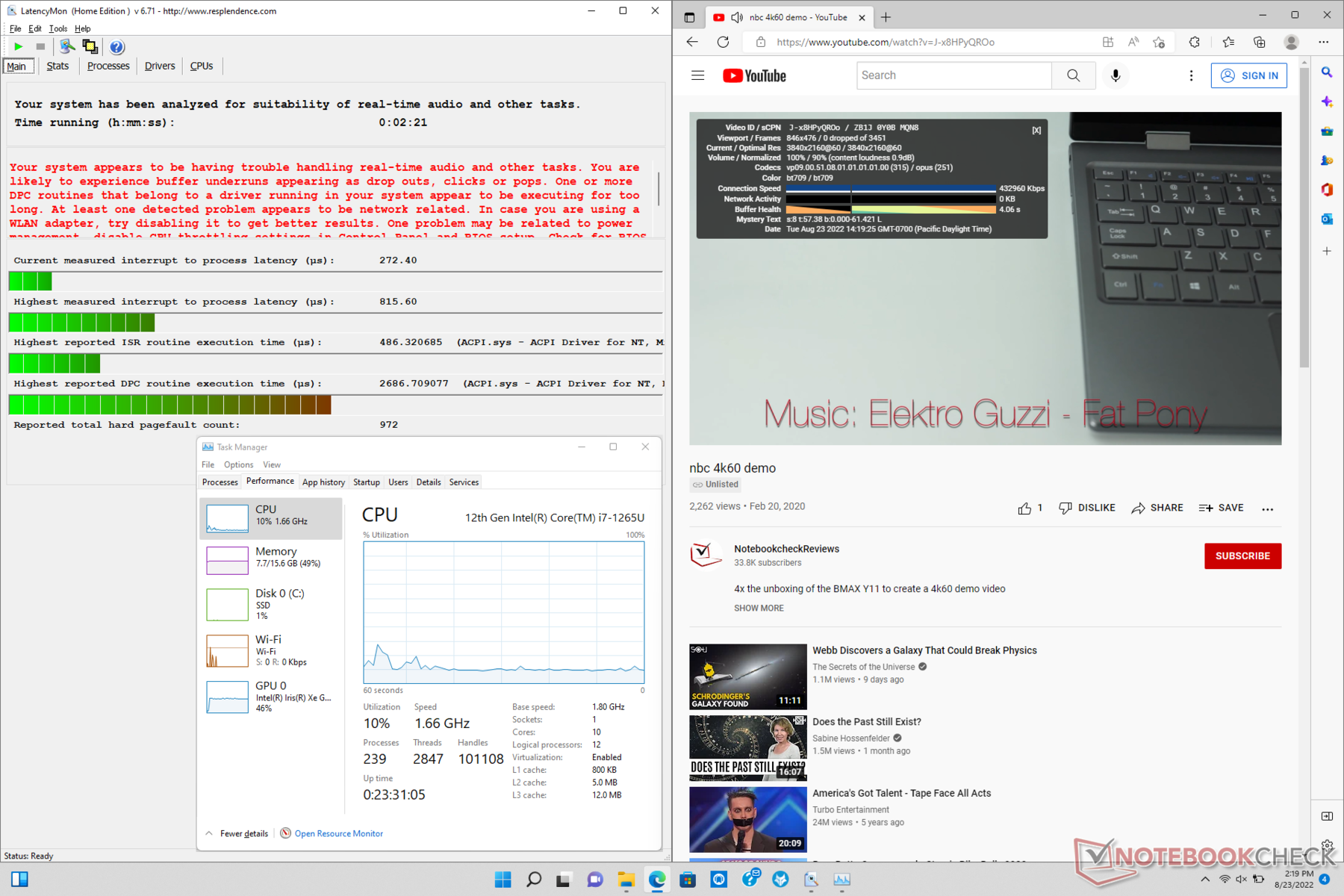Open Edge Settings and more ellipsis
Viewport: 1344px width, 896px height.
pos(1324,42)
